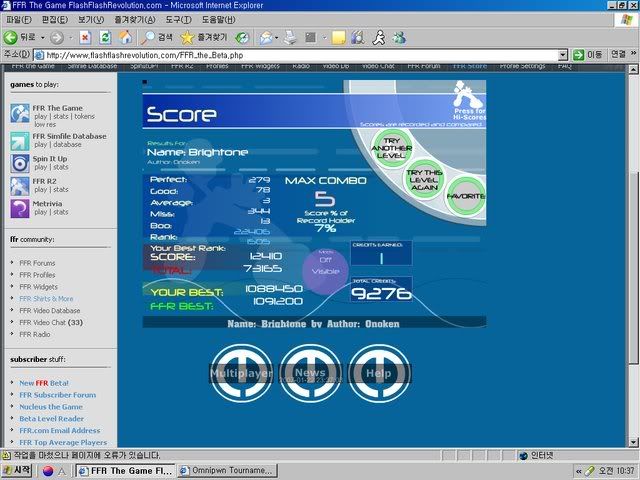Click the FFR Simfile Database icon
The image size is (640, 480).
click(21, 139)
